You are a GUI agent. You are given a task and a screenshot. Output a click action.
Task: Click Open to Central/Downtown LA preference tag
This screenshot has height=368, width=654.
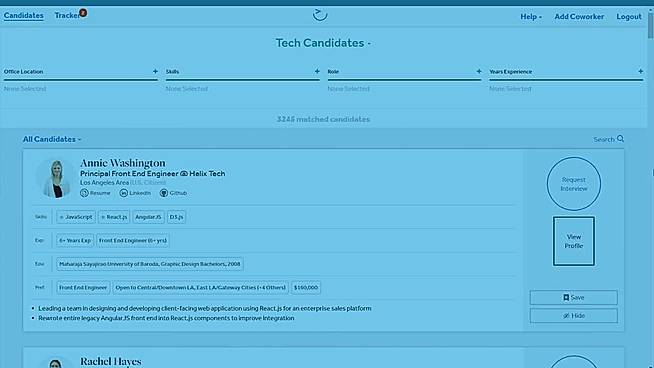click(201, 287)
